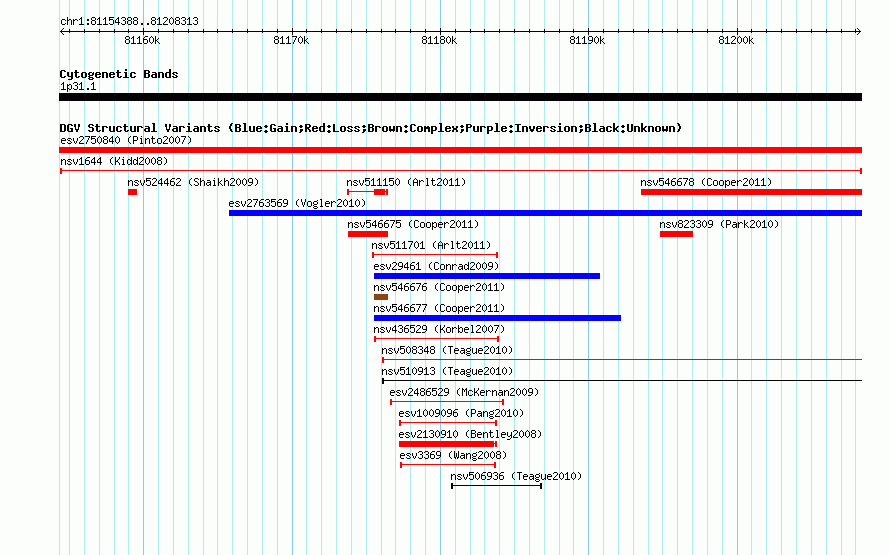The image size is (890, 555).
Task: Click the nsv546677 blue gain bar
Action: click(x=497, y=318)
